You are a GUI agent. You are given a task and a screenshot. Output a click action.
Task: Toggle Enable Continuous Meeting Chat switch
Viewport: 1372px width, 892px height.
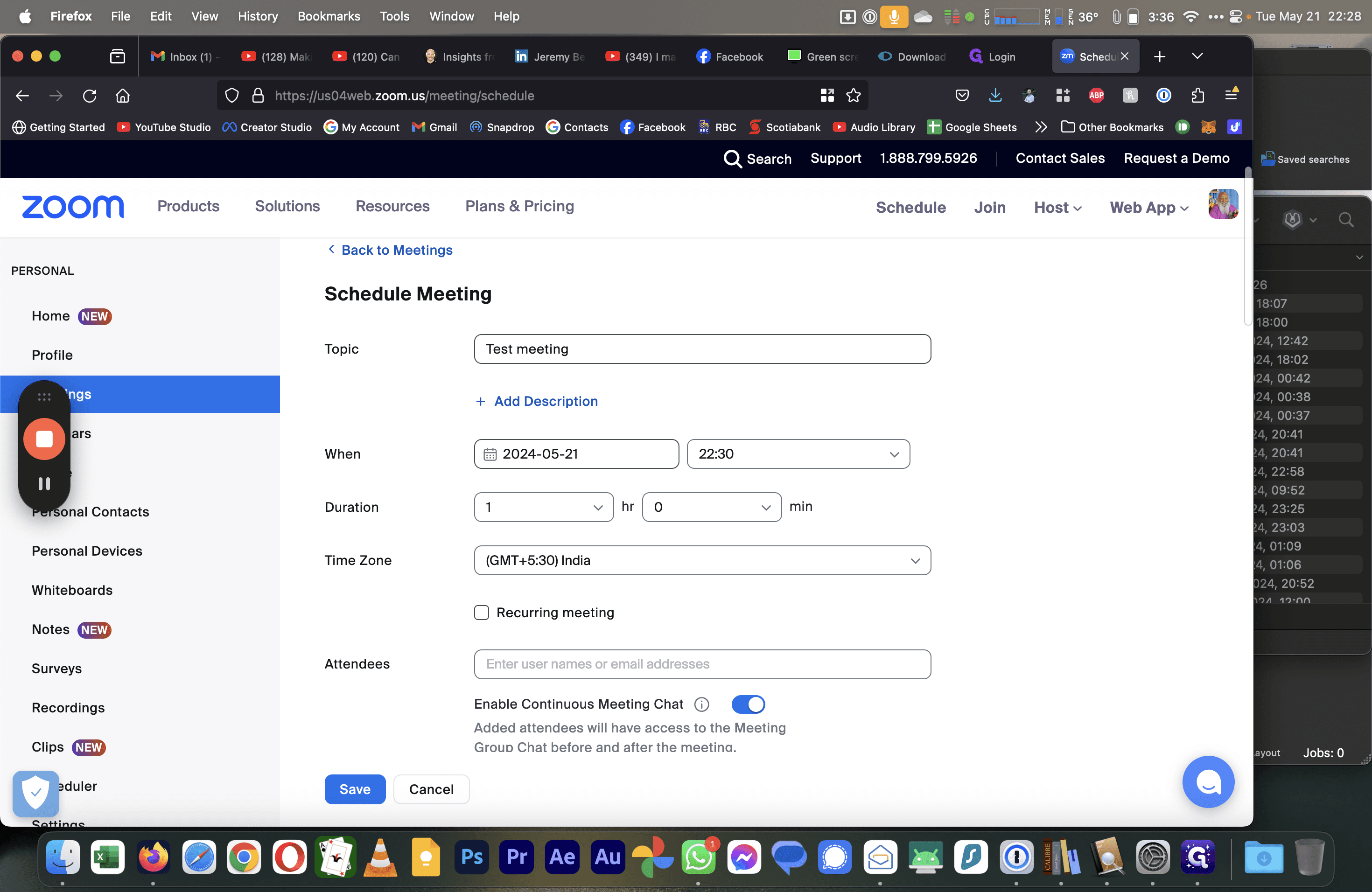pyautogui.click(x=748, y=704)
